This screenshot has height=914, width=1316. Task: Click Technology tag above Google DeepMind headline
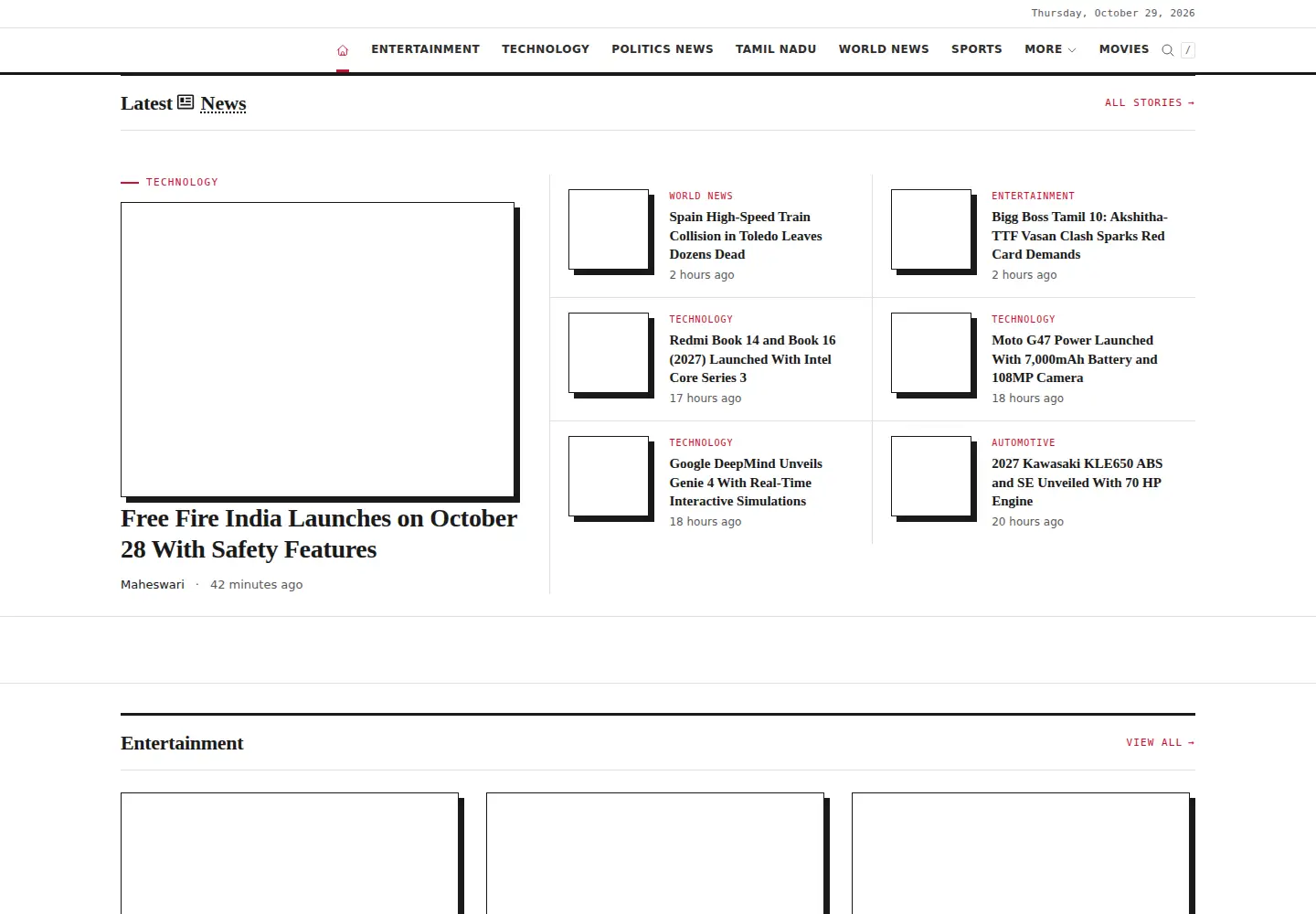coord(701,443)
